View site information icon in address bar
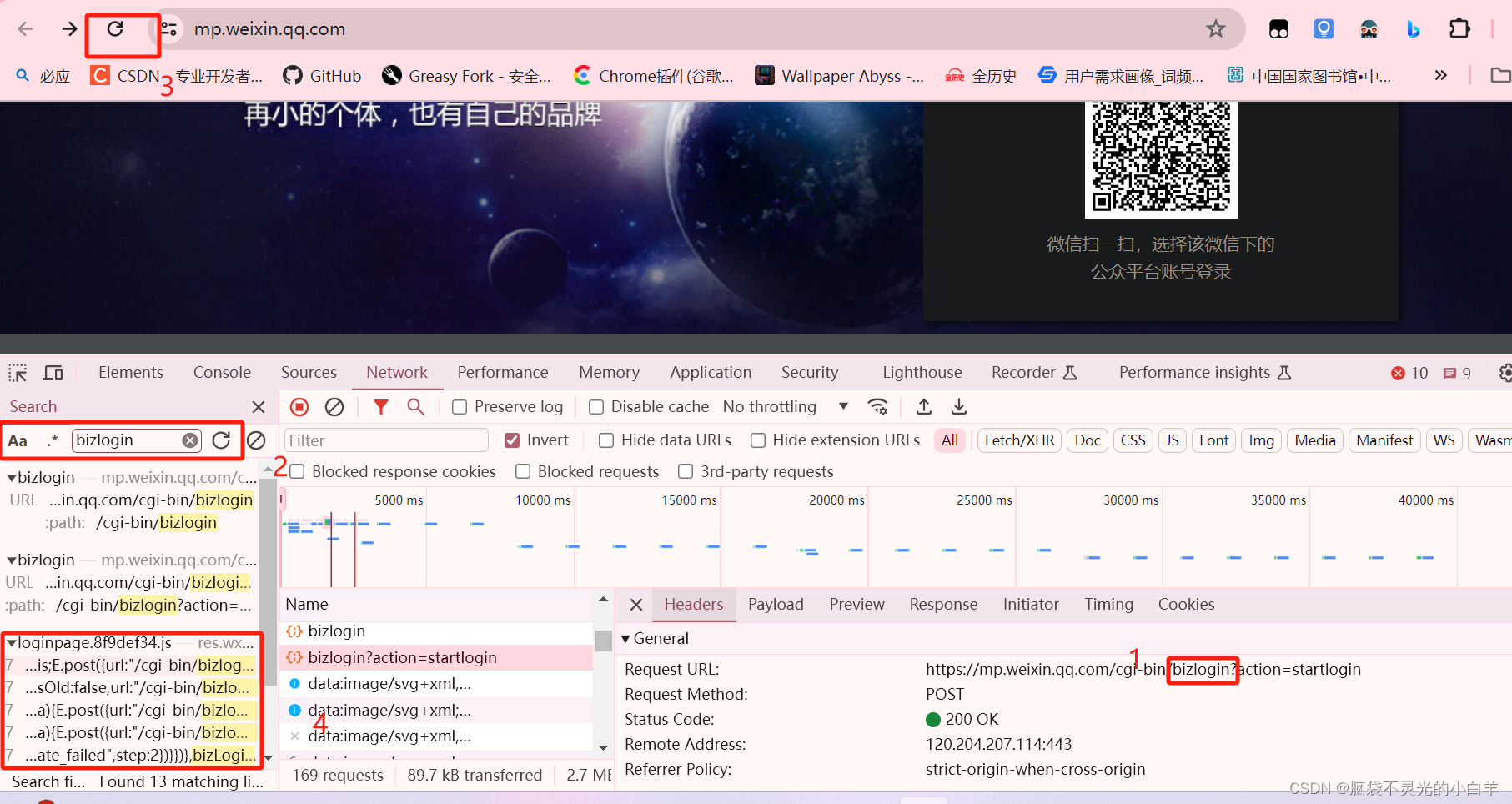1512x804 pixels. pyautogui.click(x=169, y=29)
